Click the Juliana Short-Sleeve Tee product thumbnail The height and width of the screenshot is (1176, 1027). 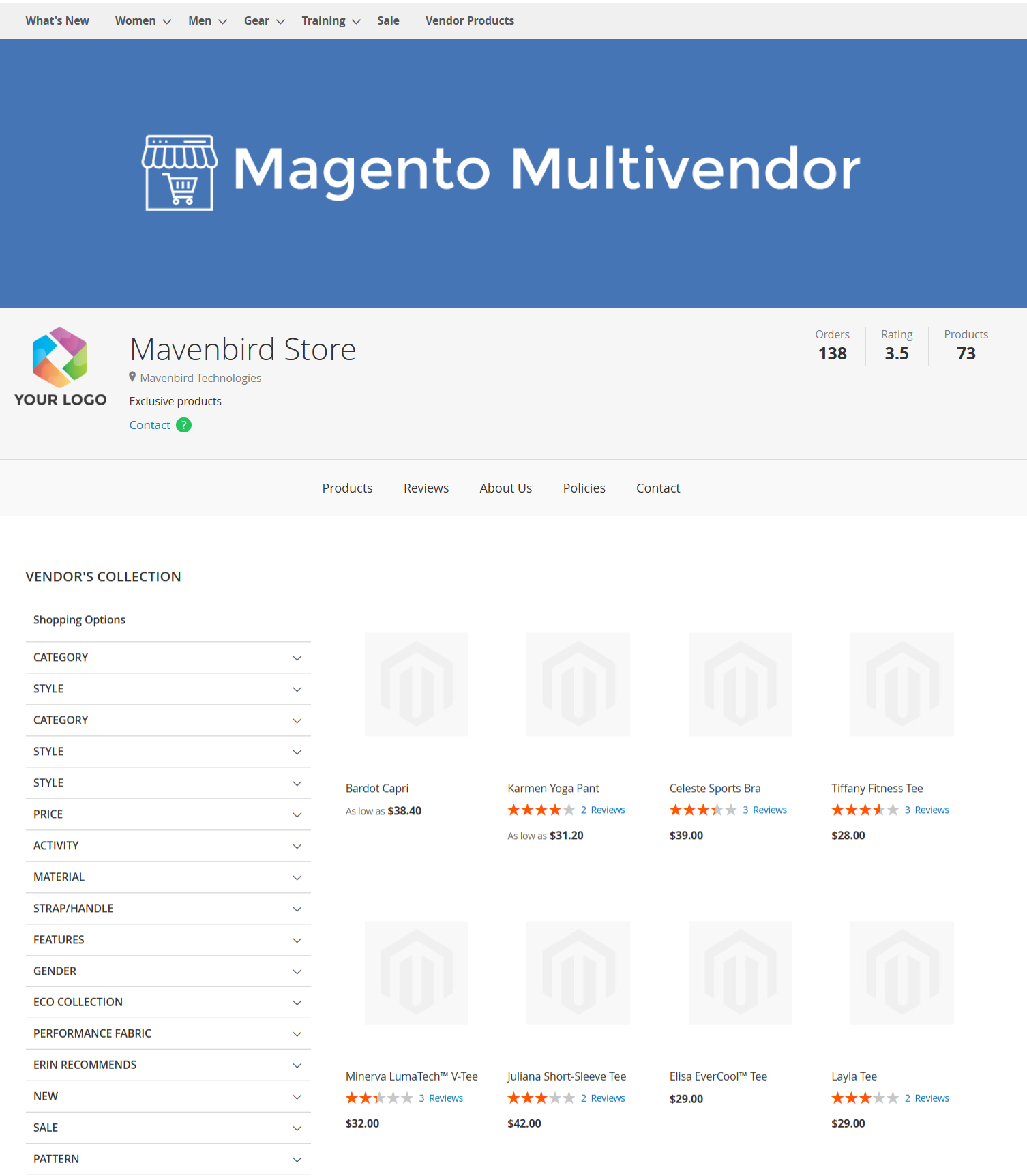pyautogui.click(x=578, y=973)
